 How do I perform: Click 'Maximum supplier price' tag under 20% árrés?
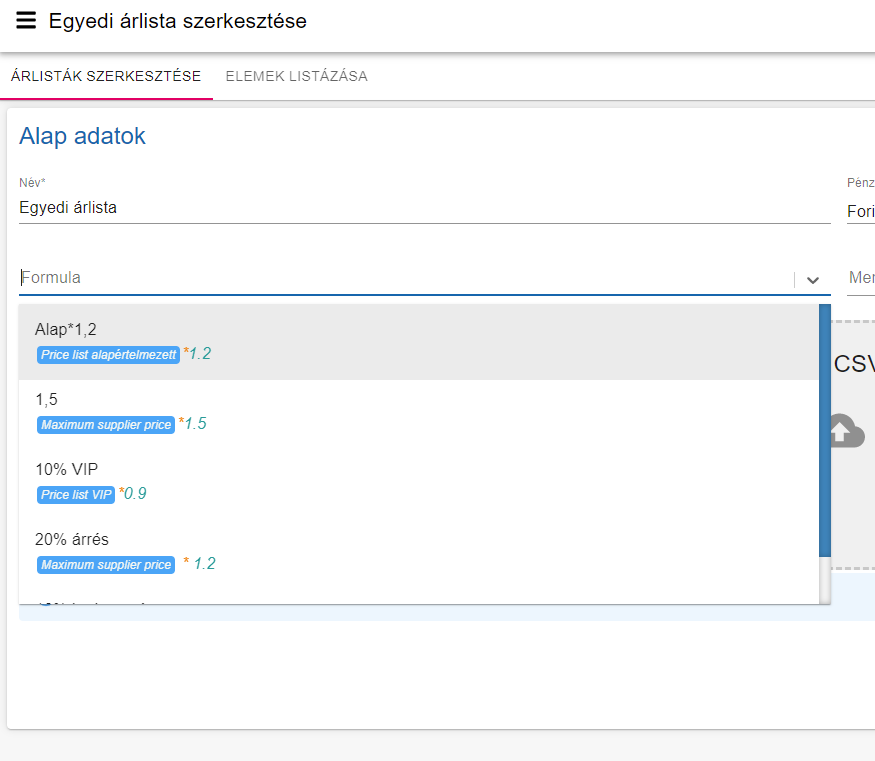106,565
